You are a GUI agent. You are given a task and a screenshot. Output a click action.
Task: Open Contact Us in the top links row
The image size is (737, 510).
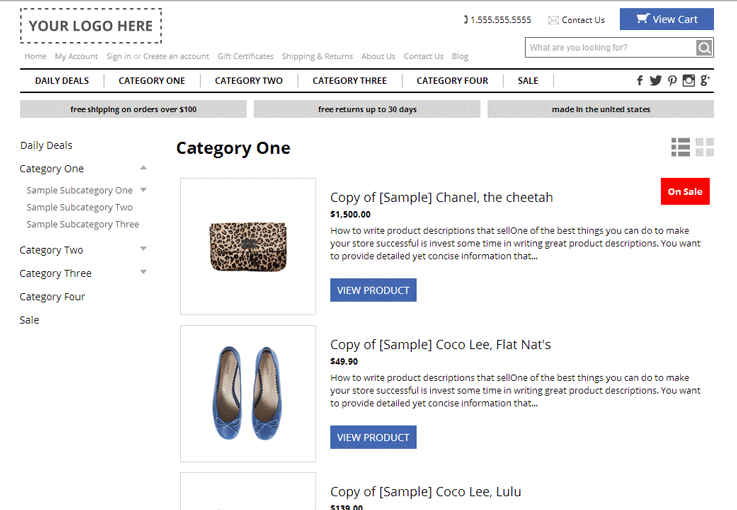pyautogui.click(x=423, y=56)
